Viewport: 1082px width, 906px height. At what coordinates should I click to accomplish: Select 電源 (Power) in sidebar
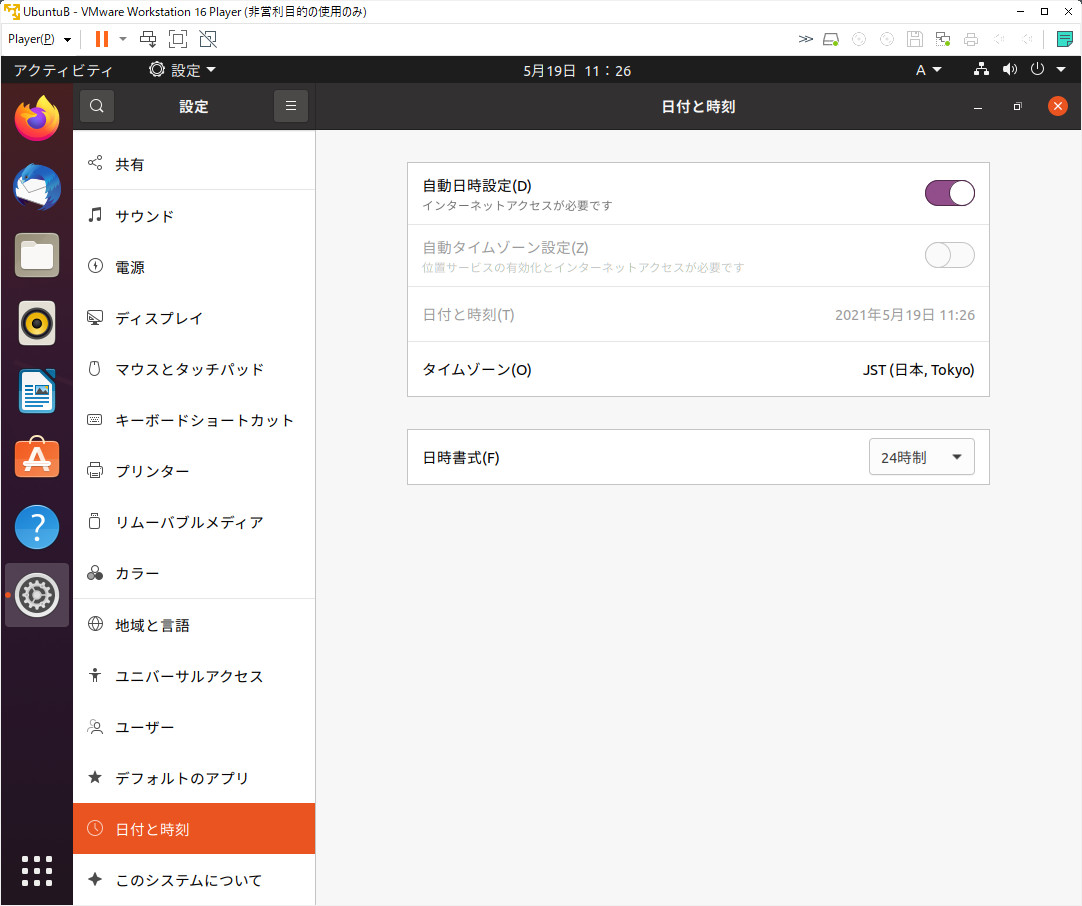194,267
